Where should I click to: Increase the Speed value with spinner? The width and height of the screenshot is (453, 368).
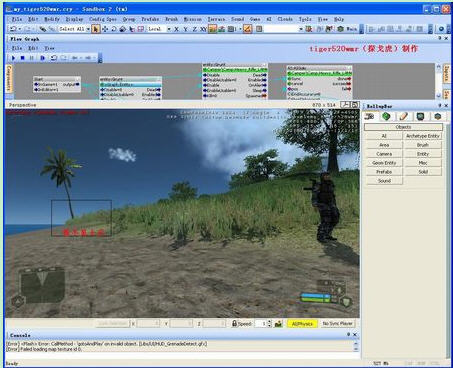tap(269, 322)
